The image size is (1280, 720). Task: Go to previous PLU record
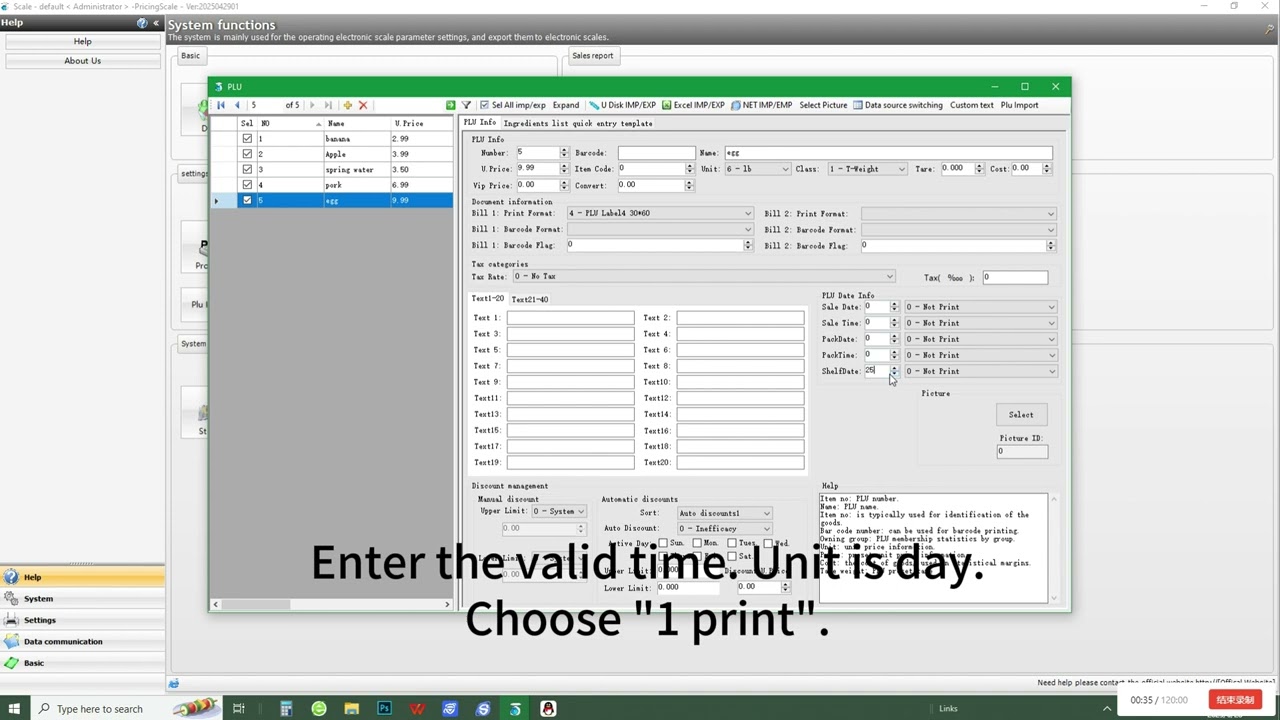[x=237, y=105]
